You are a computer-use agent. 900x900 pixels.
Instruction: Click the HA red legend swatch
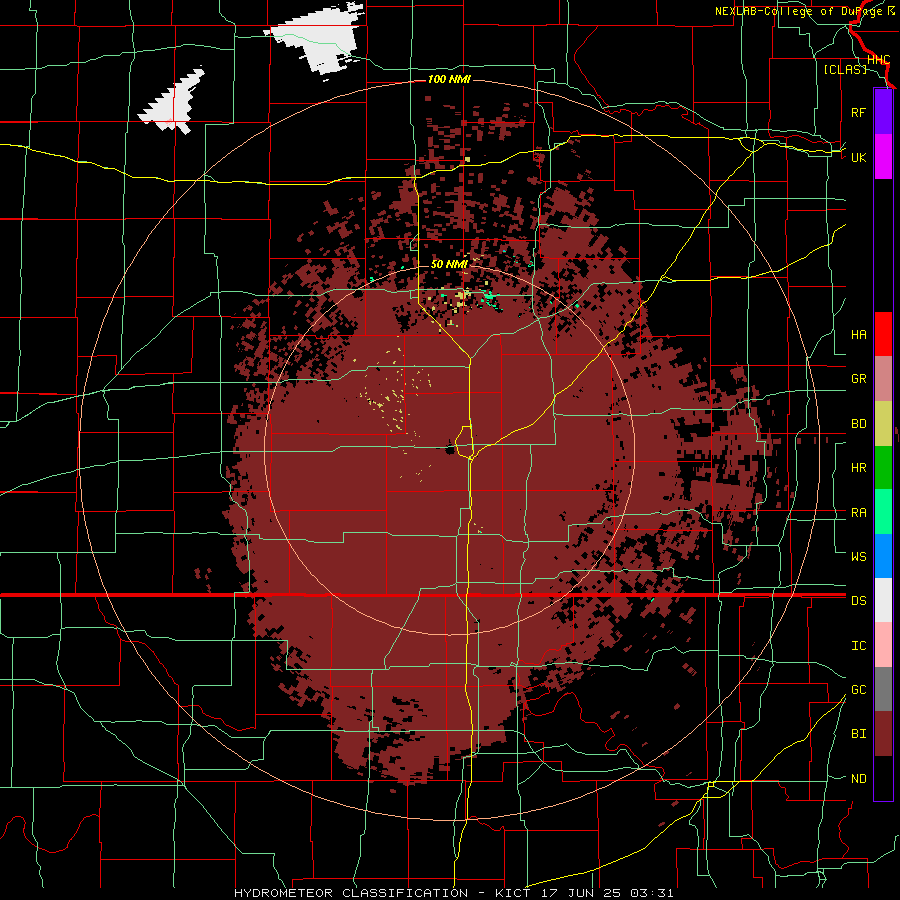pos(883,334)
